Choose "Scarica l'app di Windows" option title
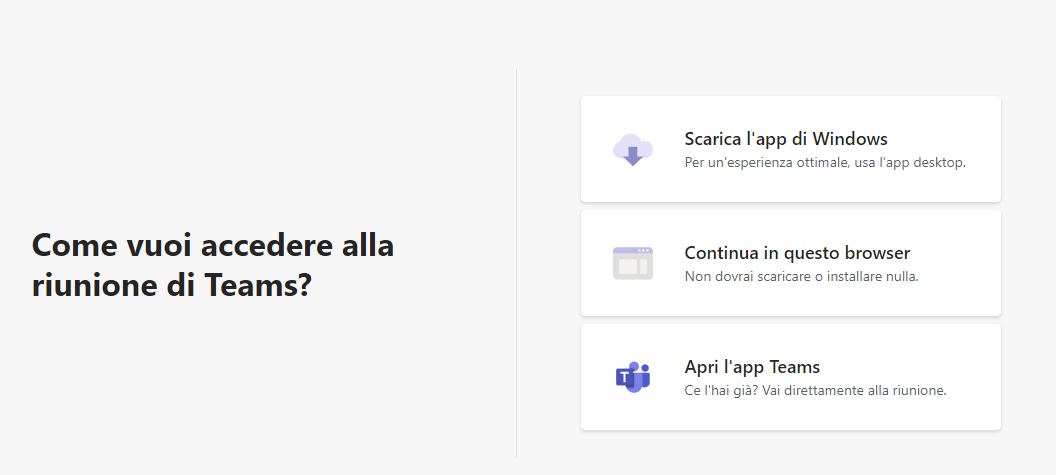 pyautogui.click(x=786, y=139)
